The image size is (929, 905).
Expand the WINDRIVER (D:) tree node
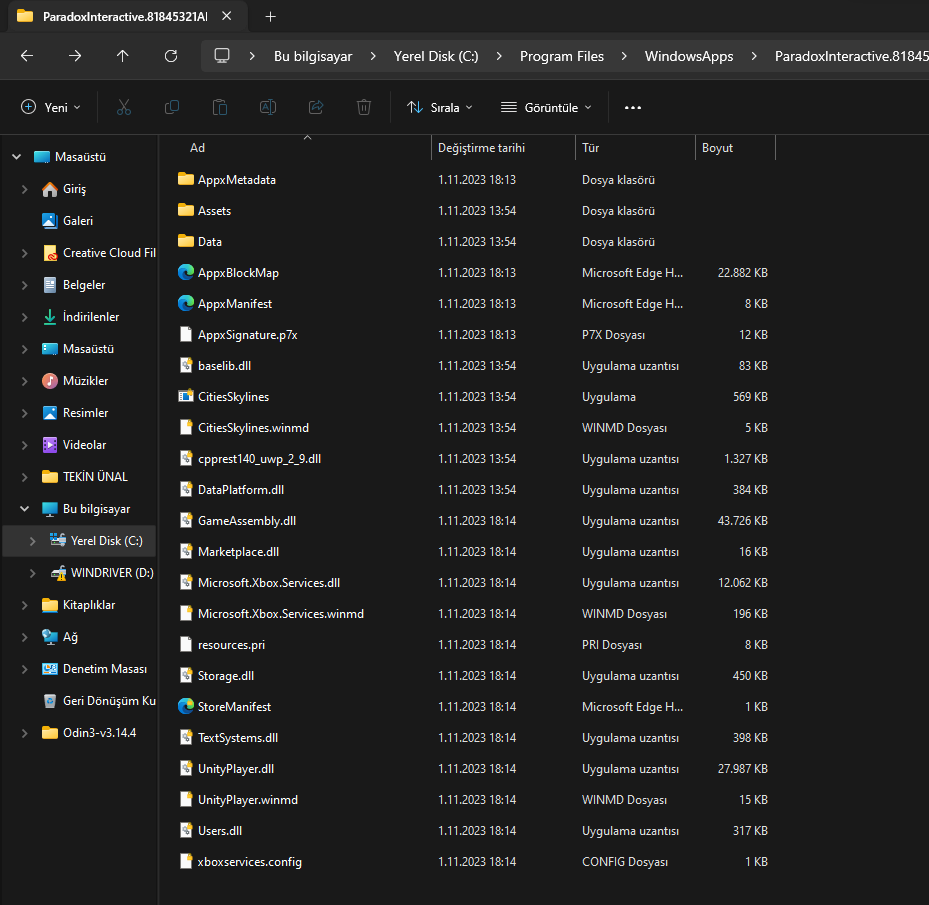33,573
